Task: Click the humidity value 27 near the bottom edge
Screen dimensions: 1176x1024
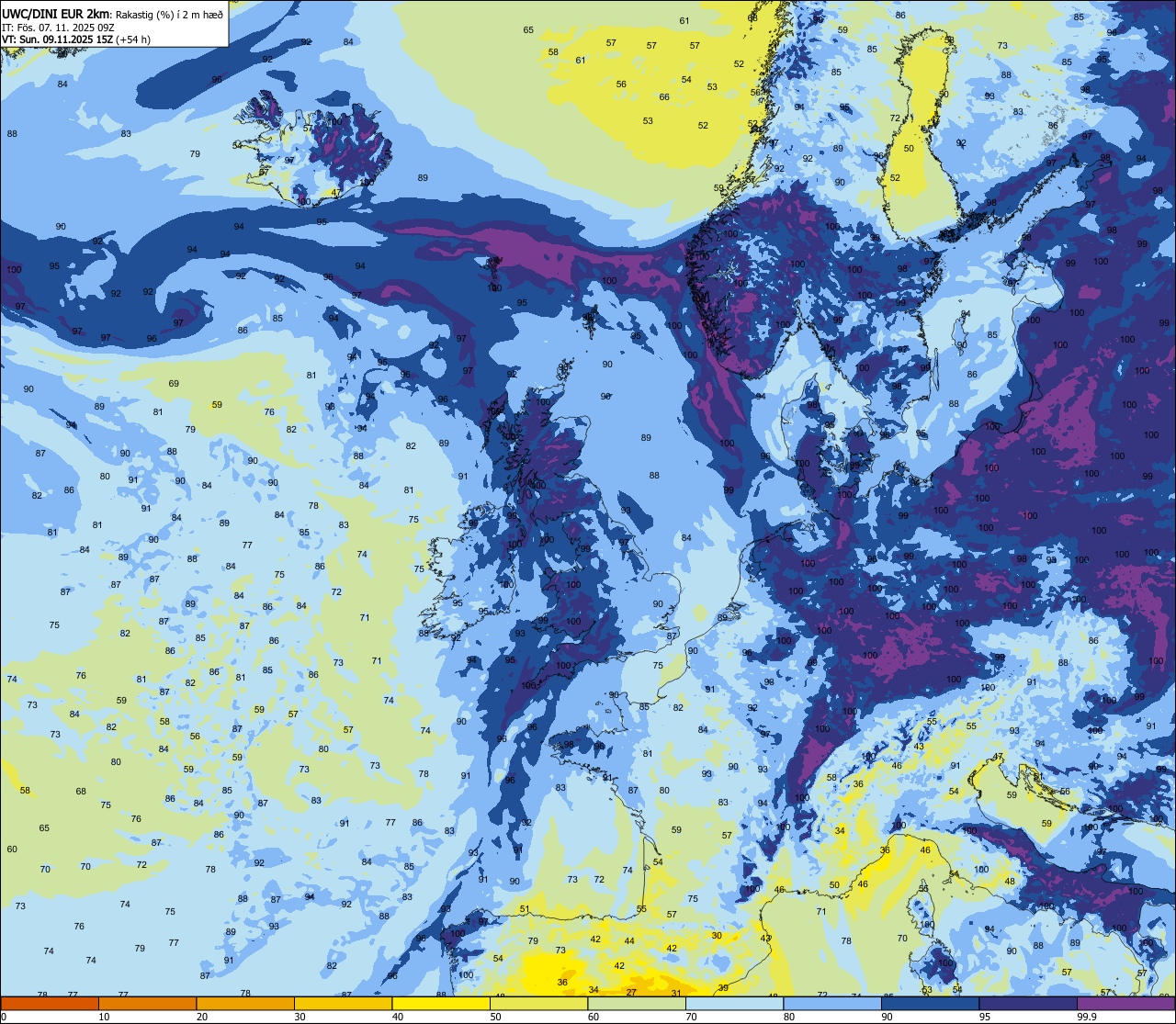Action: point(631,992)
